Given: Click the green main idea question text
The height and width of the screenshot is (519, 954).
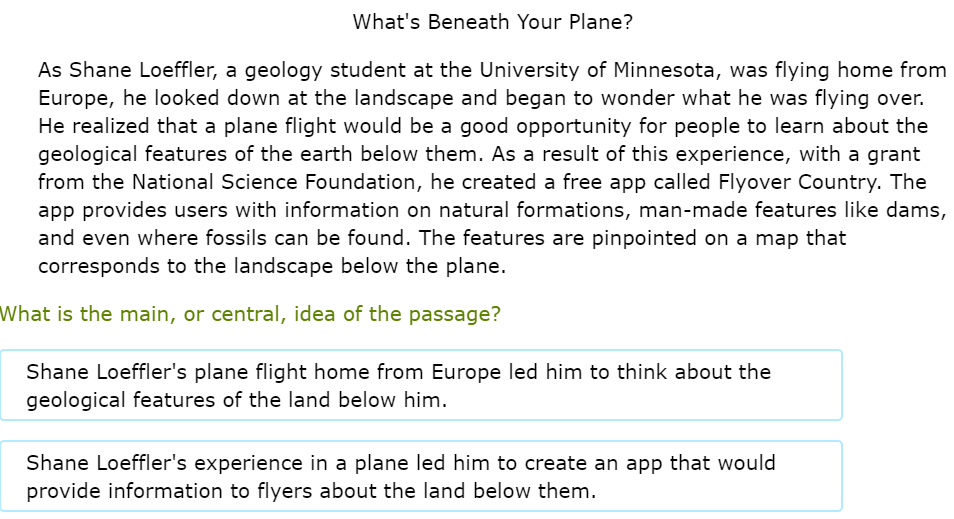Looking at the screenshot, I should click(250, 314).
